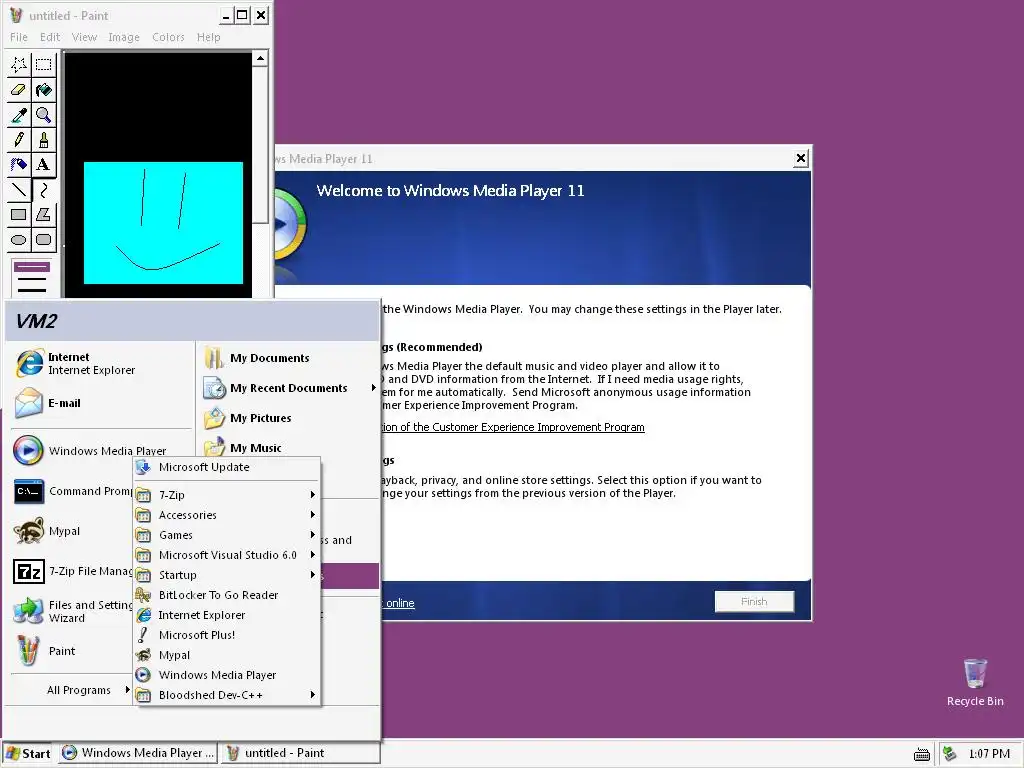This screenshot has width=1024, height=768.
Task: Select the Polygon tool in Paint
Action: point(44,214)
